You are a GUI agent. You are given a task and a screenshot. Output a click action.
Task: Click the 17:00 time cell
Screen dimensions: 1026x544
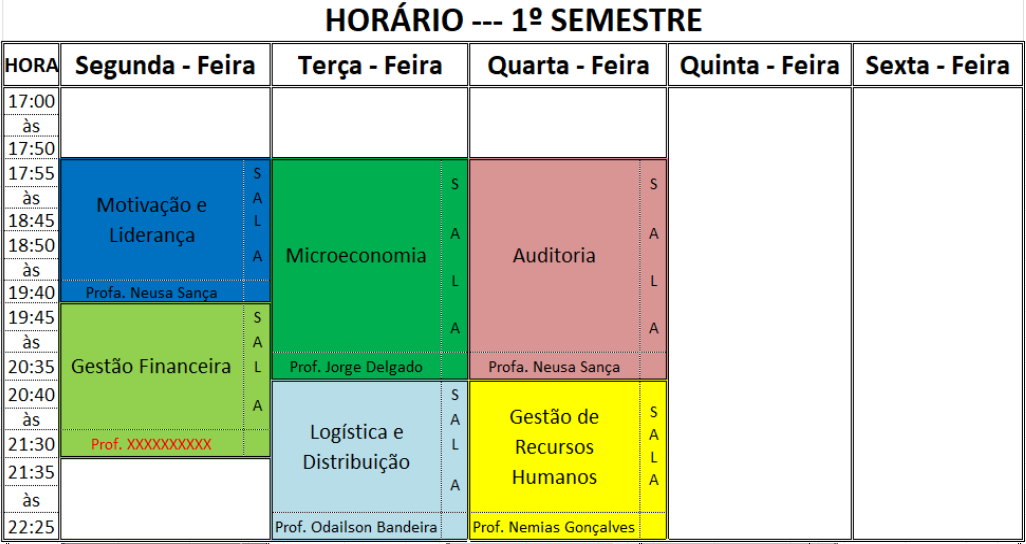[31, 101]
